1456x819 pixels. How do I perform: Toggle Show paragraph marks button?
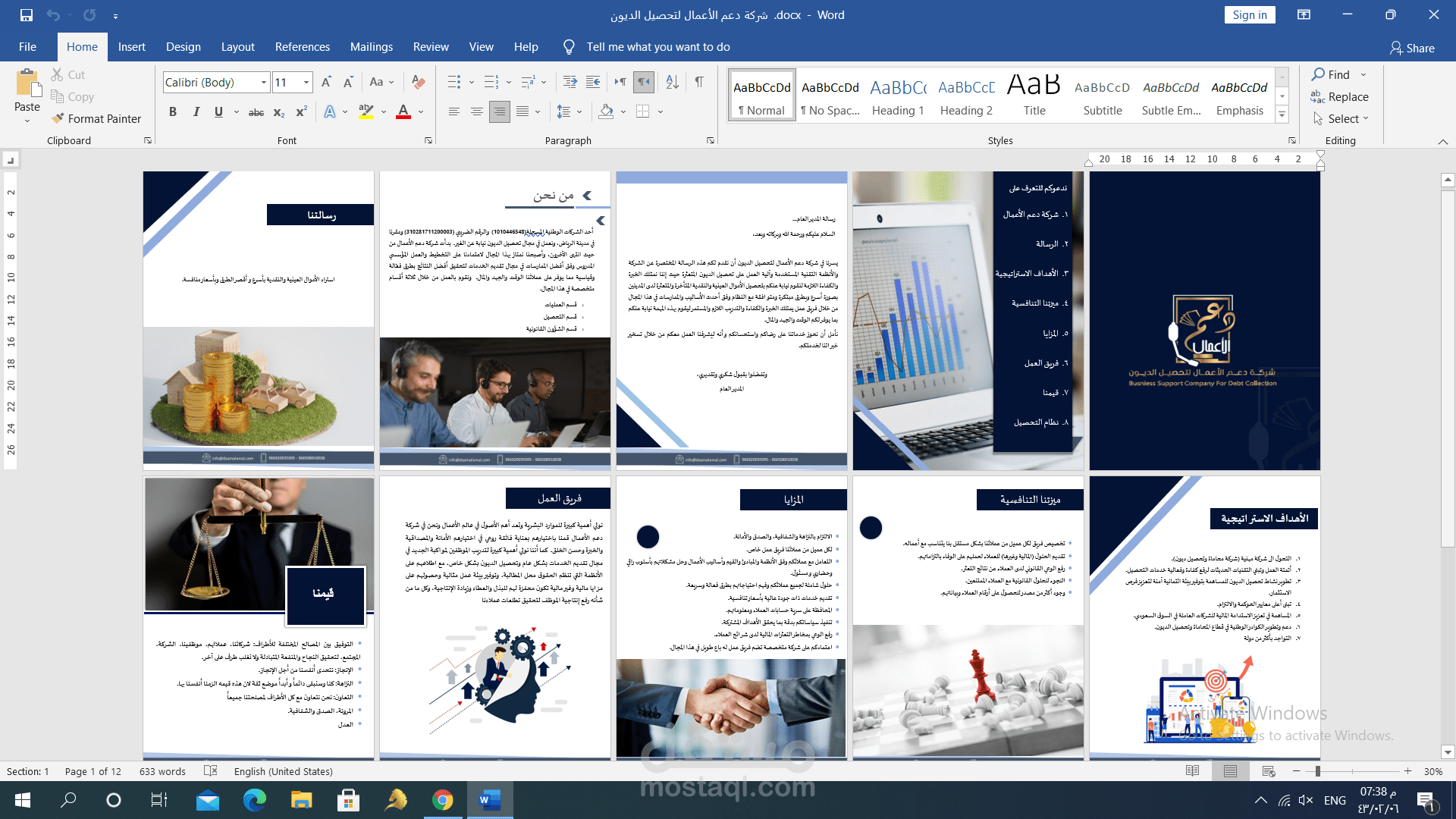tap(699, 82)
